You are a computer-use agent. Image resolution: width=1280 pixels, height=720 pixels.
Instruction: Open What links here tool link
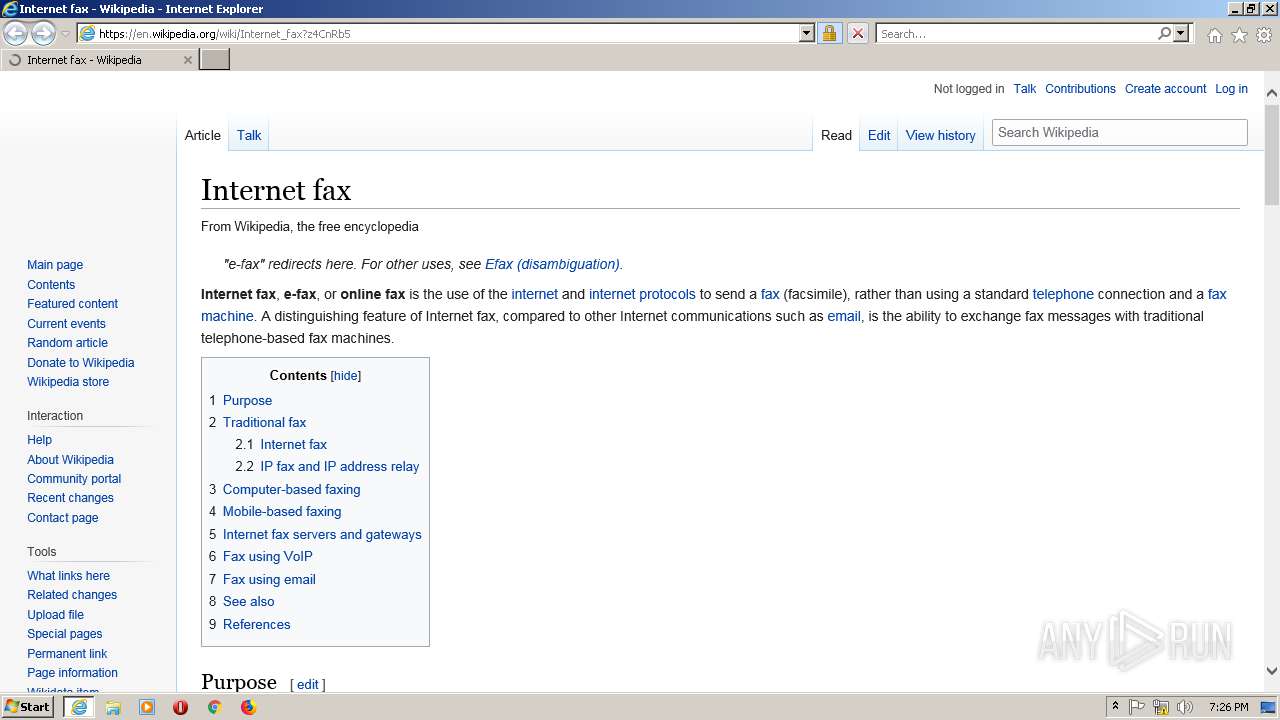[68, 576]
